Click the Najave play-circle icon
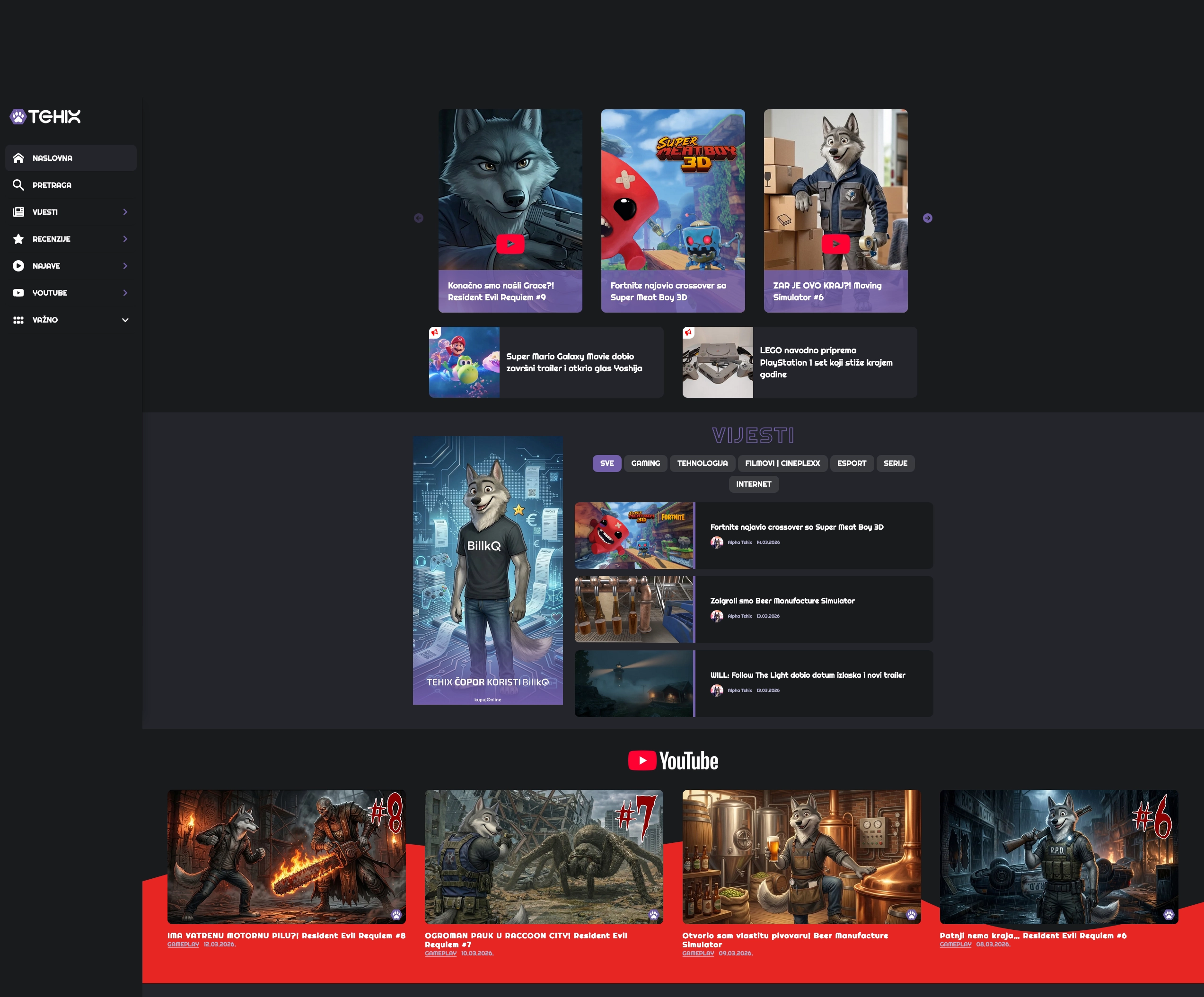 18,266
